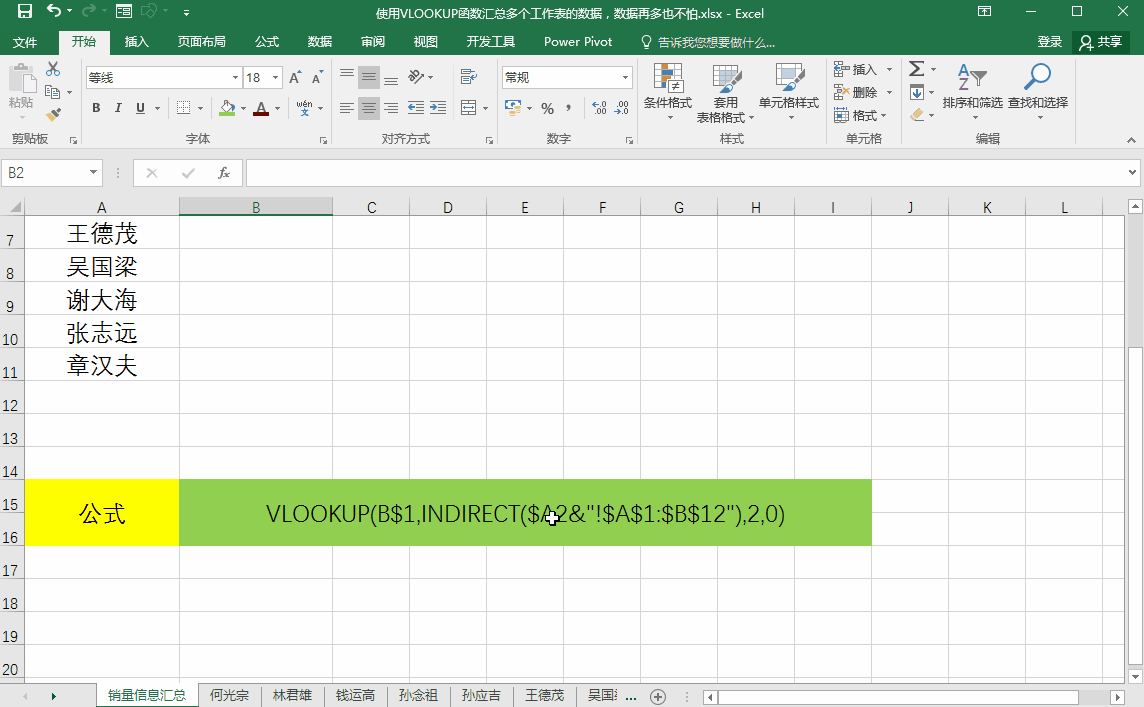This screenshot has width=1144, height=707.
Task: Open 单元格样式 cell styles
Action: click(789, 92)
